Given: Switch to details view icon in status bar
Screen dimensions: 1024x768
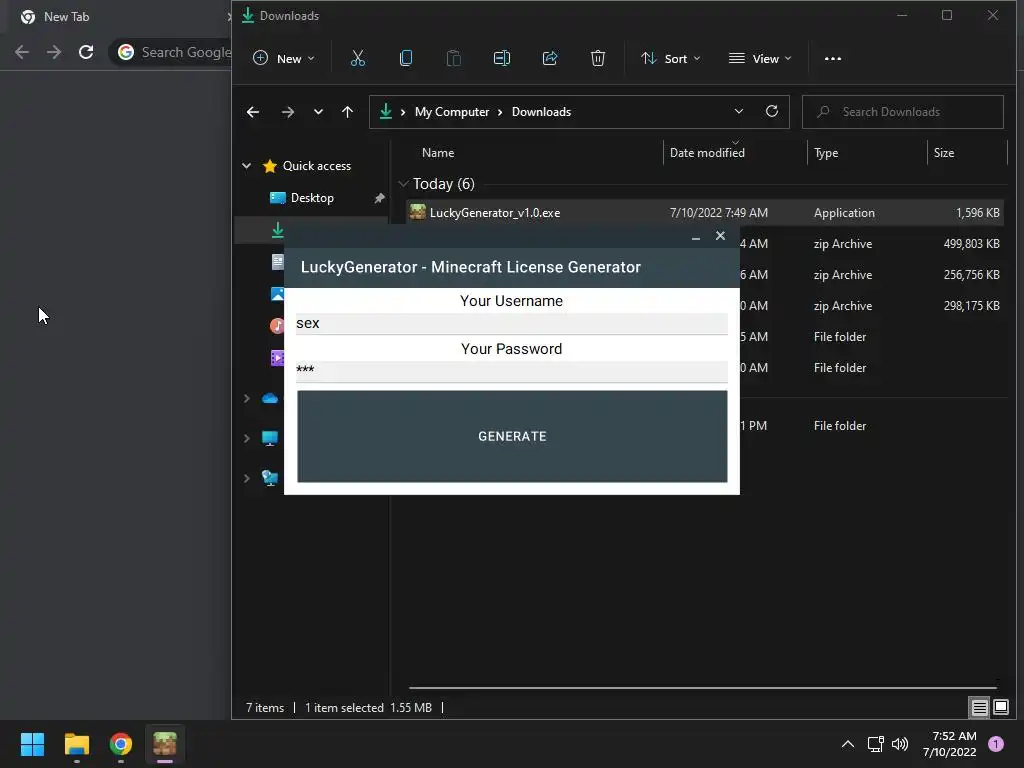Looking at the screenshot, I should click(979, 707).
